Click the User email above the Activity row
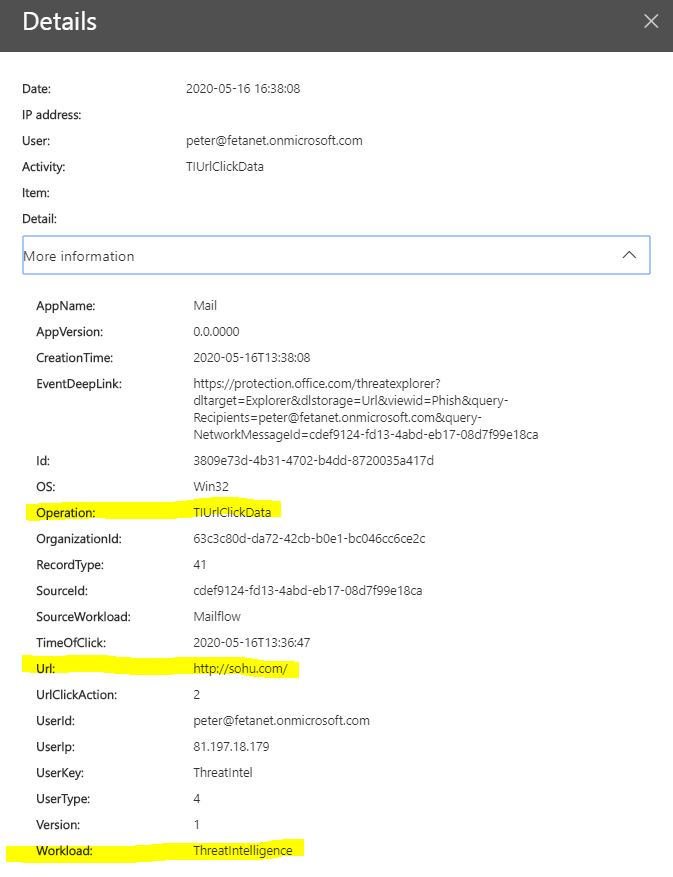This screenshot has height=877, width=673. (x=274, y=141)
